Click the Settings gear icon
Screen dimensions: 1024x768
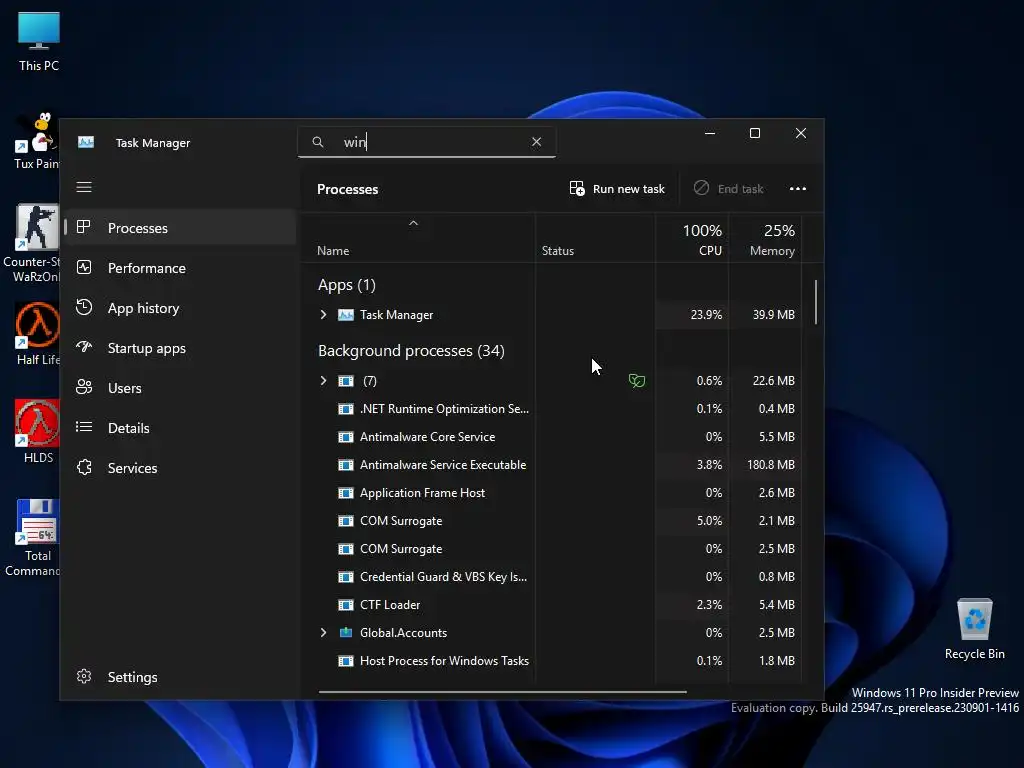(x=84, y=676)
